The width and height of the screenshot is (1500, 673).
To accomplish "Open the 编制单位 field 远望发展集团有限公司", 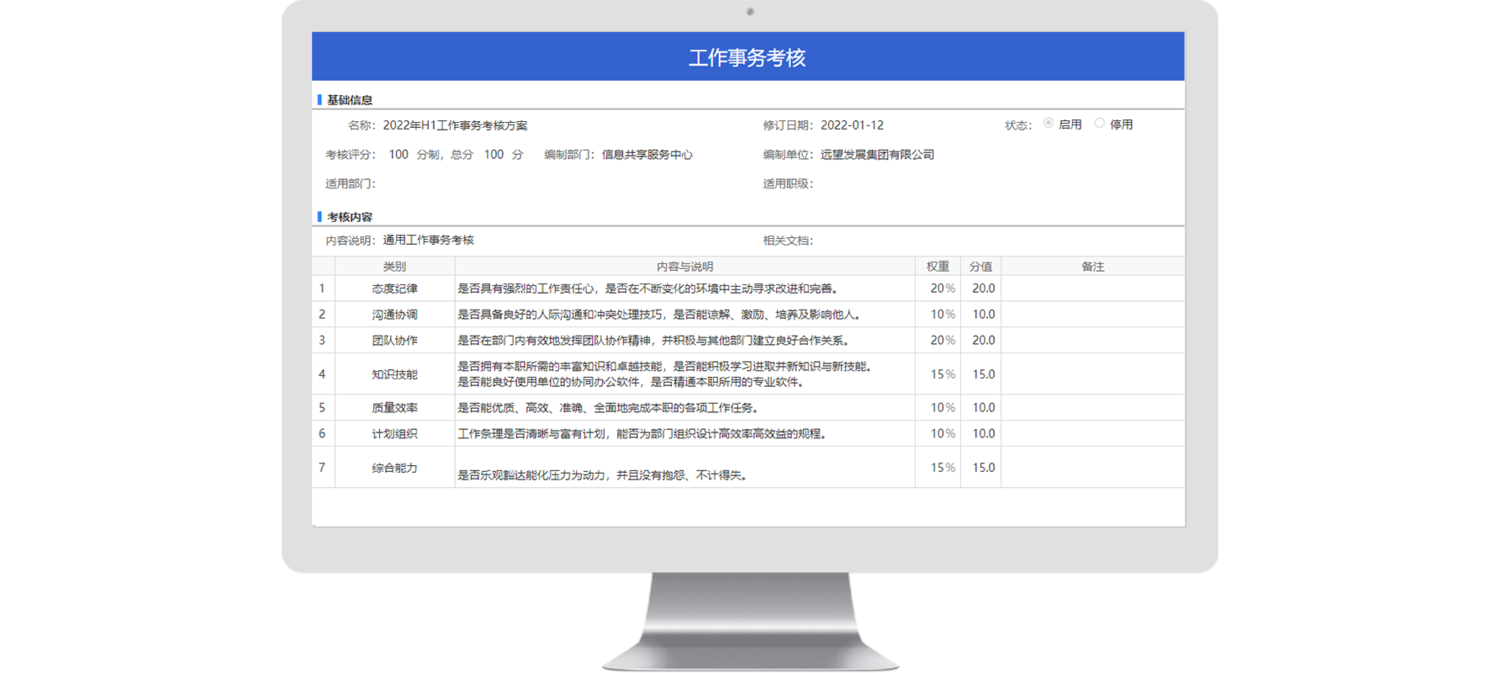I will [x=877, y=155].
